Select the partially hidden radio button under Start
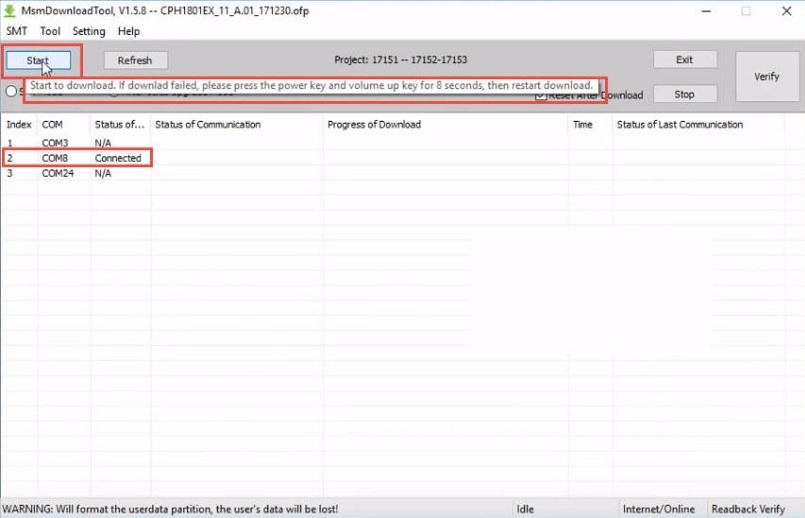This screenshot has height=518, width=805. click(x=11, y=92)
